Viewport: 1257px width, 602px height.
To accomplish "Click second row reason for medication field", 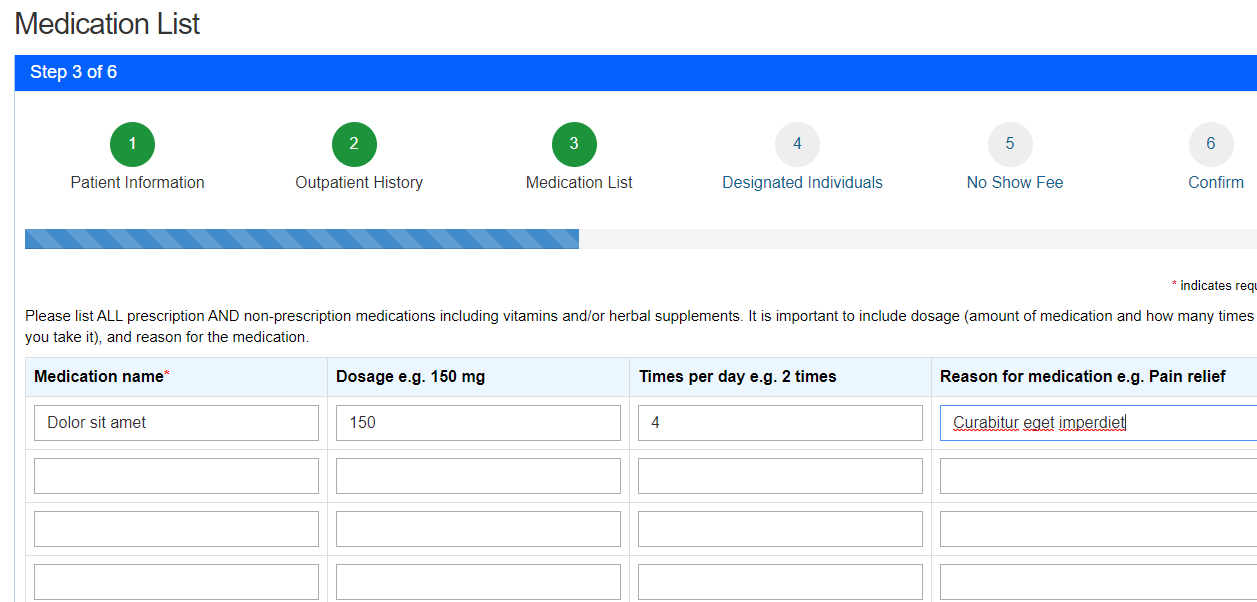I will [1098, 476].
